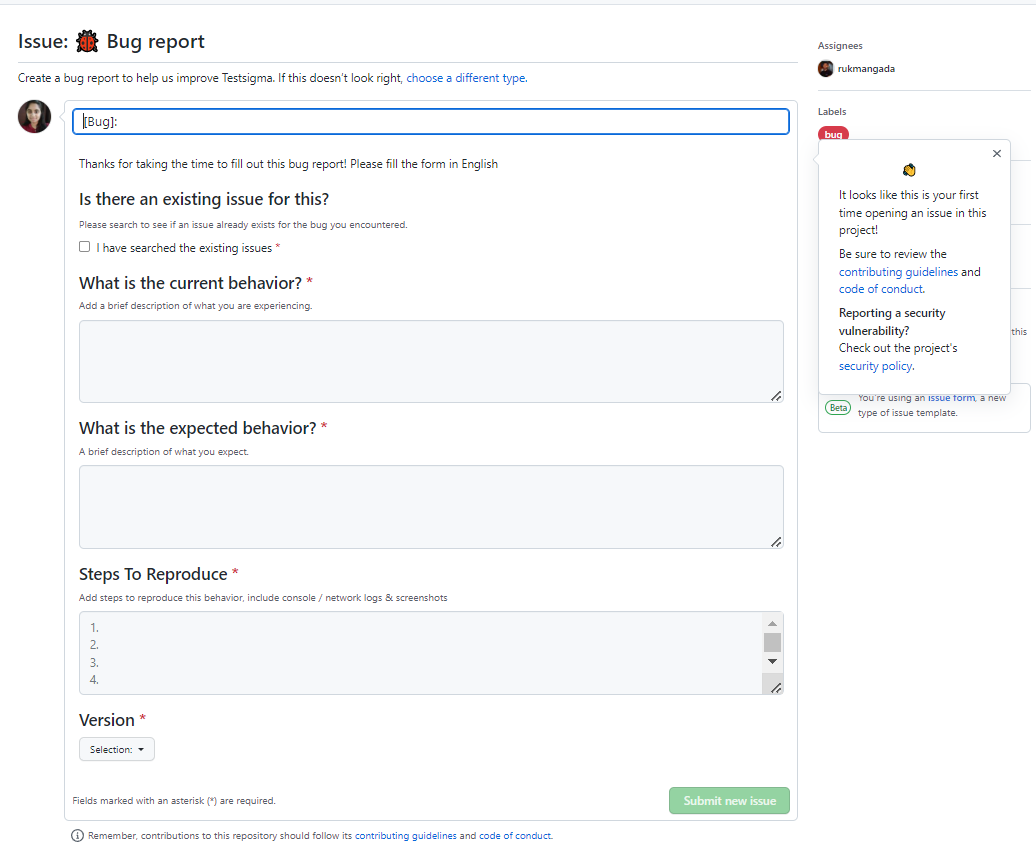Check the 'I have searched the existing issues' checkbox

point(84,246)
